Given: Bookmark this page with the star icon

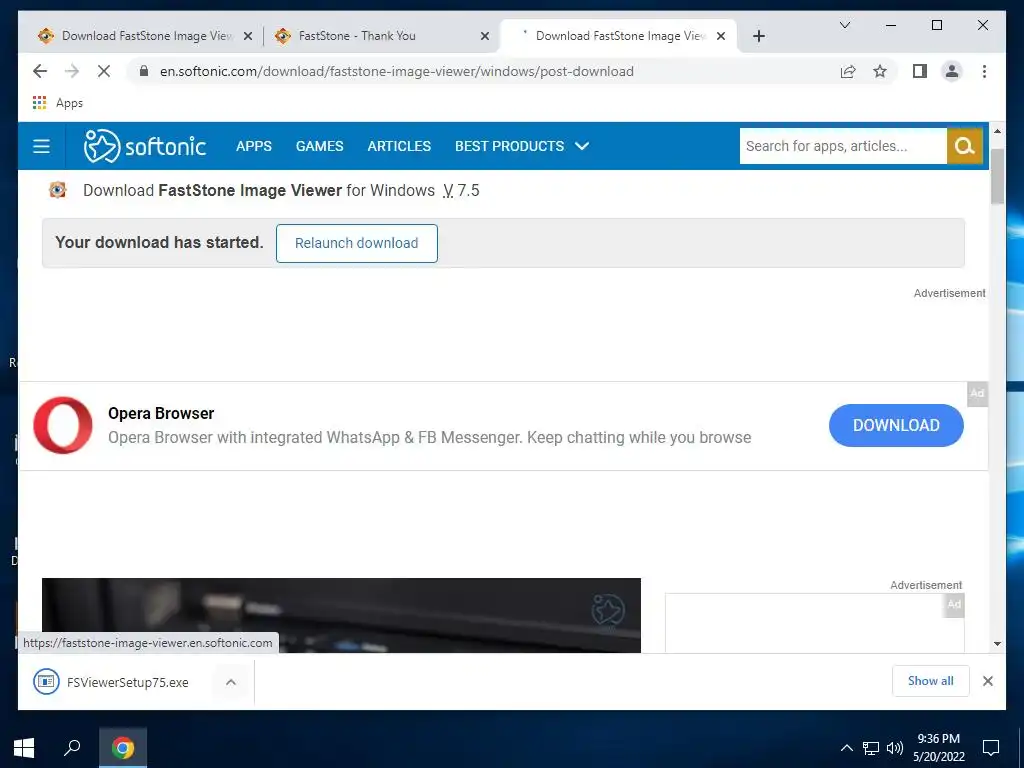Looking at the screenshot, I should (880, 71).
